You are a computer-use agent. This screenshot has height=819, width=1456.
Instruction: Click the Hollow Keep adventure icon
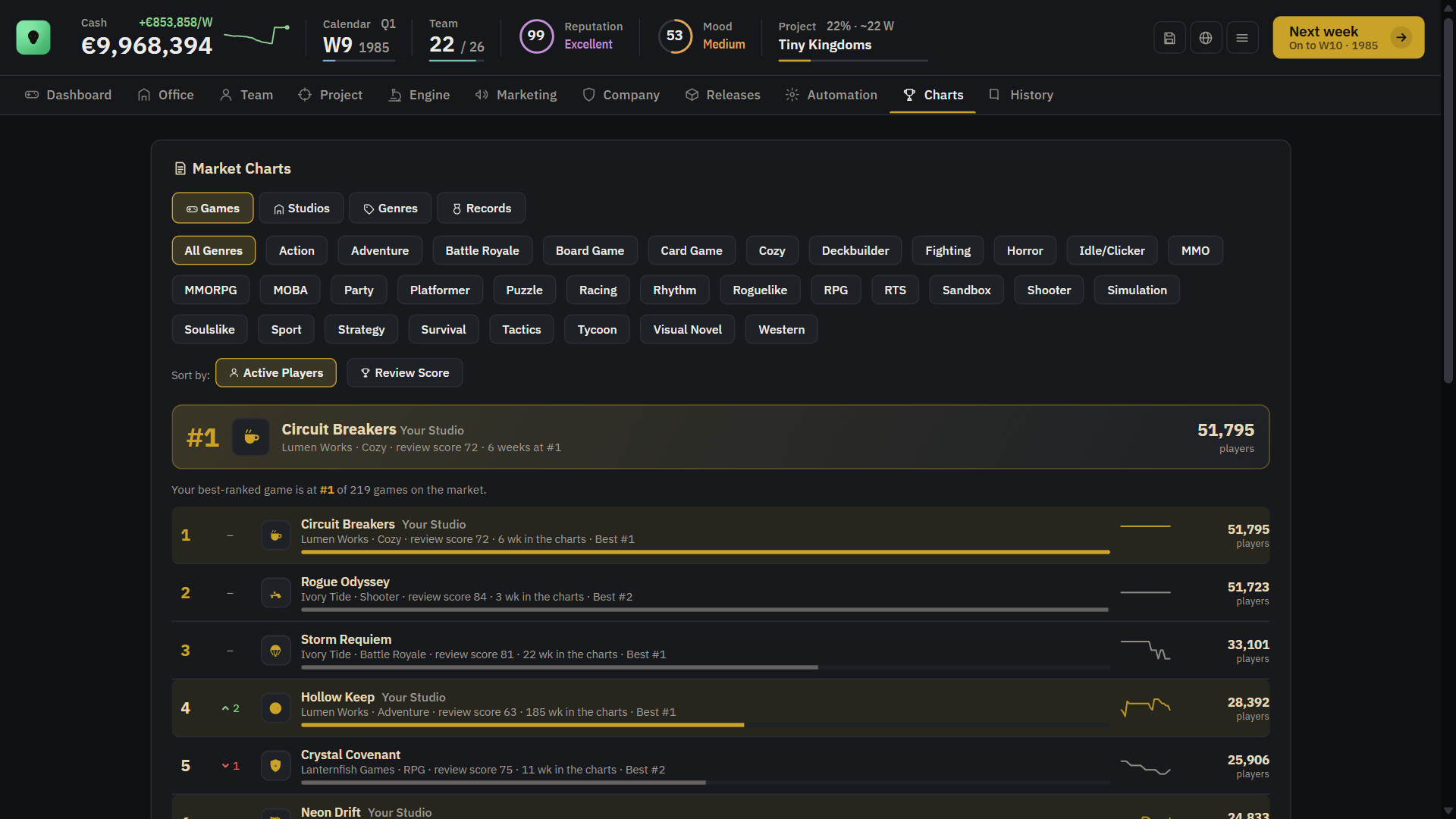[276, 708]
